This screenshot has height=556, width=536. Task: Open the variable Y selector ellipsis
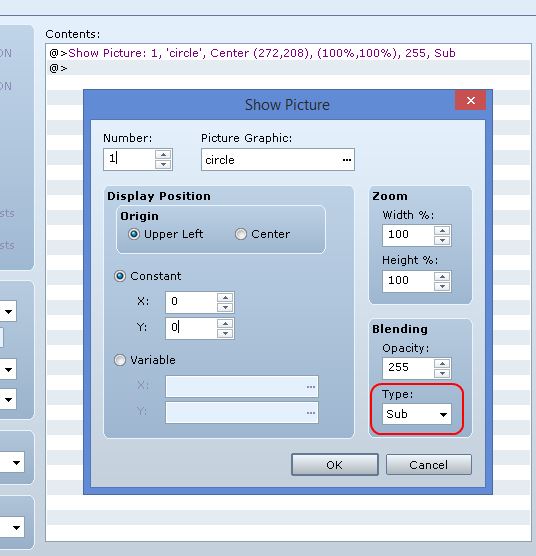click(311, 413)
